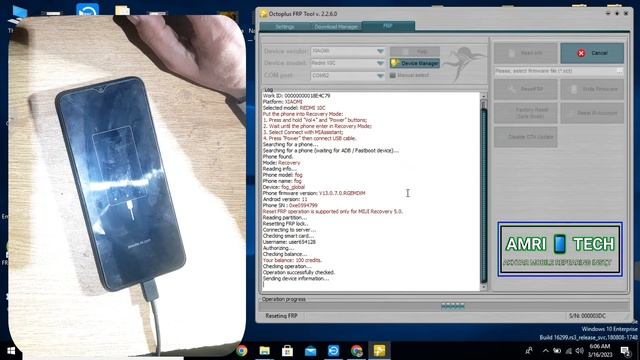
Task: Click the Octoplus title bar icon
Action: [x=264, y=14]
